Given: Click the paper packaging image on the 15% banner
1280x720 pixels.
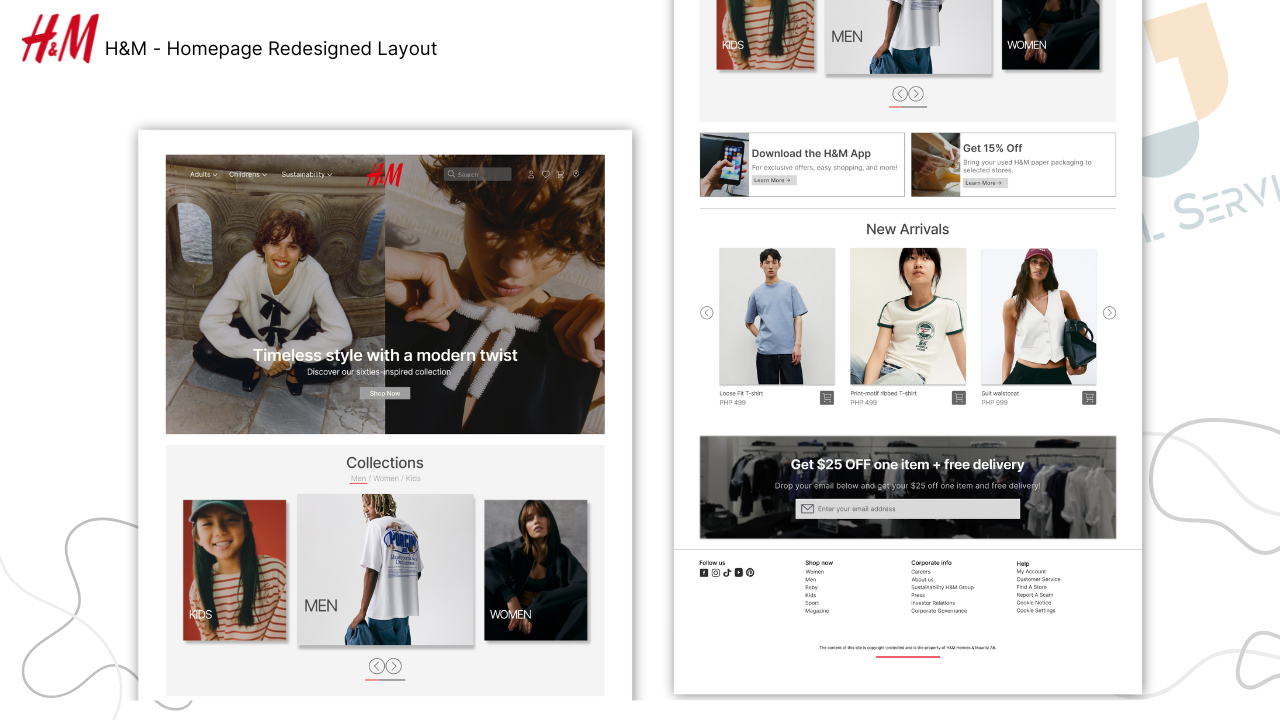Looking at the screenshot, I should point(936,165).
